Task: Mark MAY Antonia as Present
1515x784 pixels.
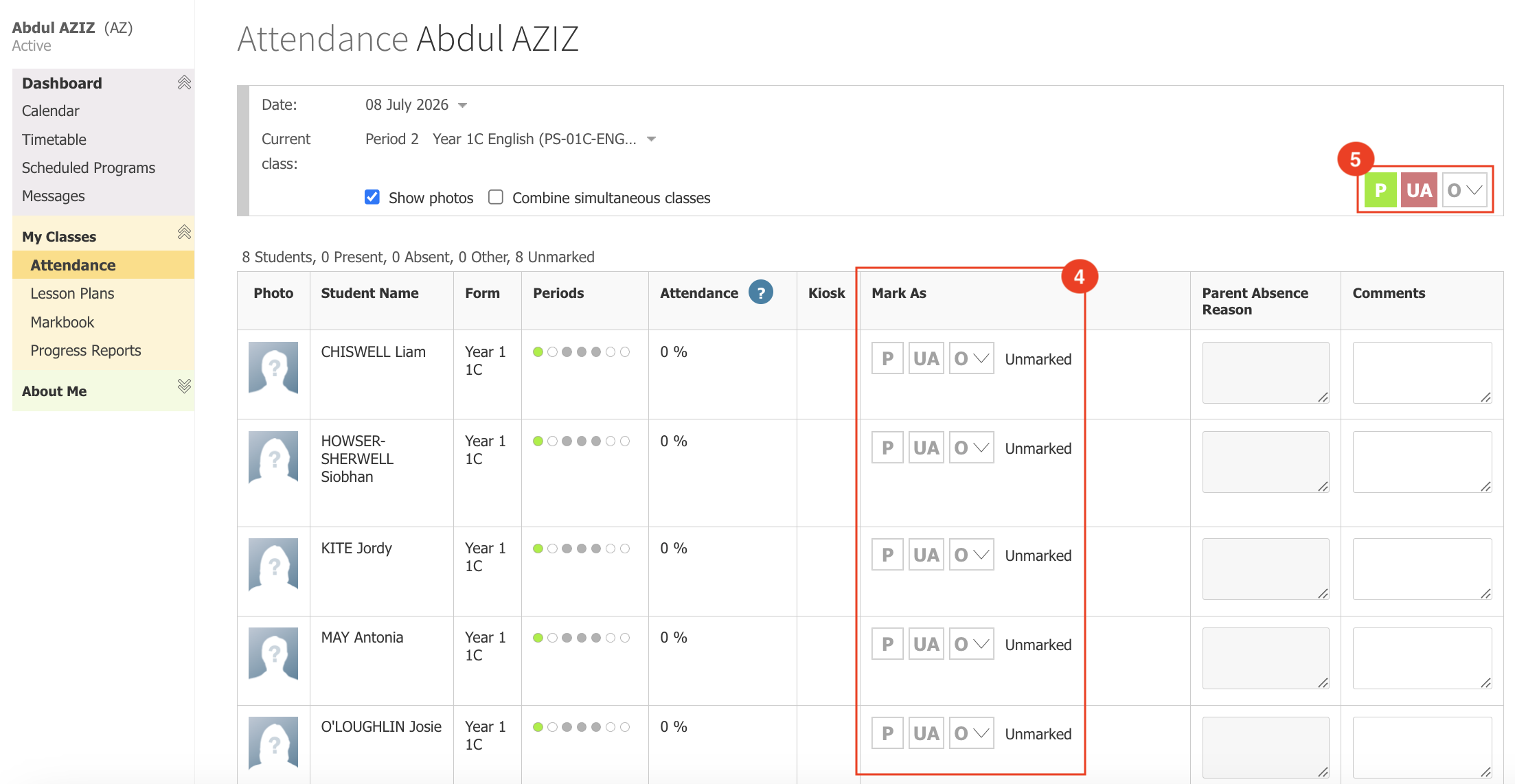Action: [x=887, y=644]
